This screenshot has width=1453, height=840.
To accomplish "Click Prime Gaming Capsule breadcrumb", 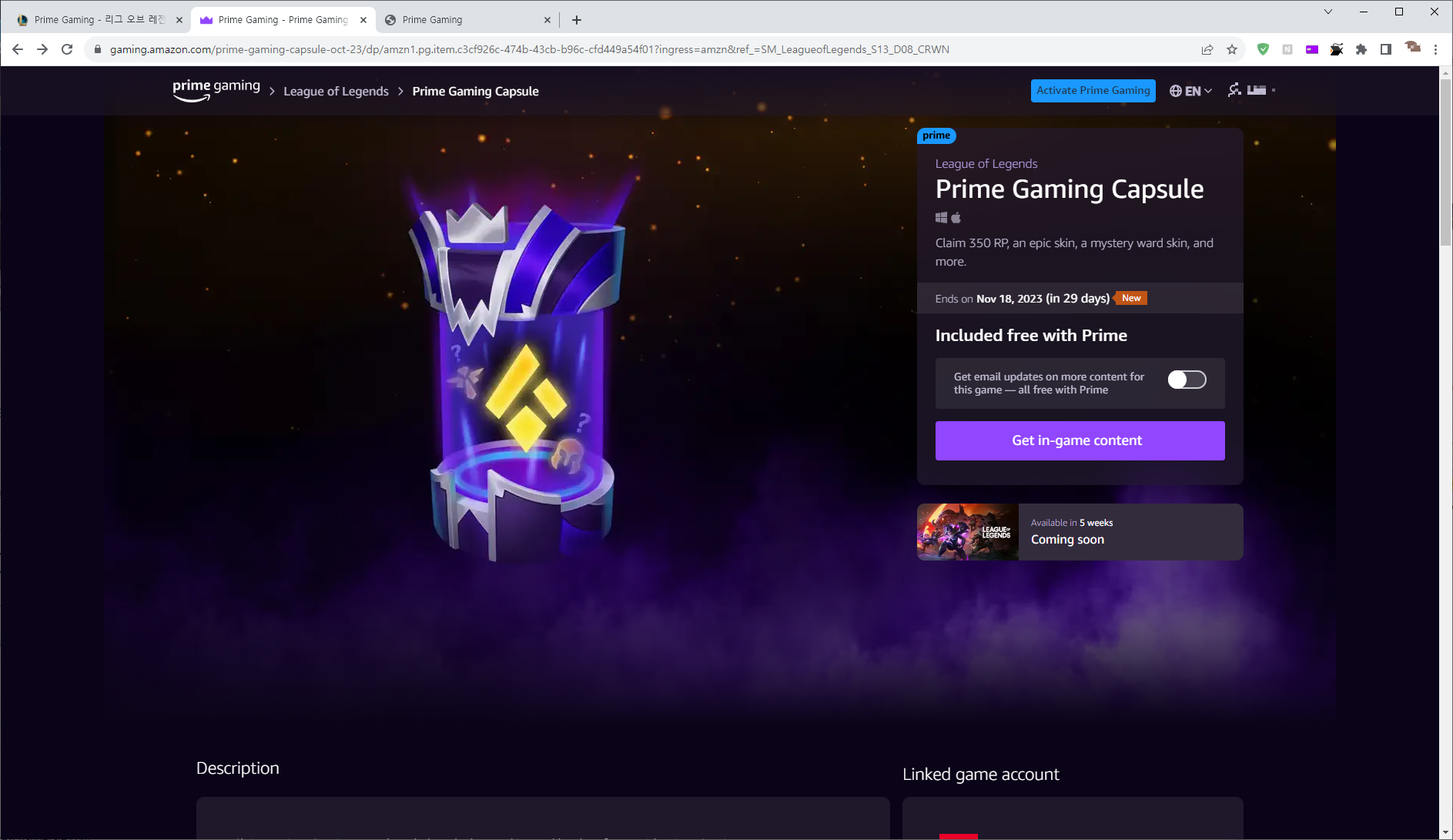I will pyautogui.click(x=475, y=91).
